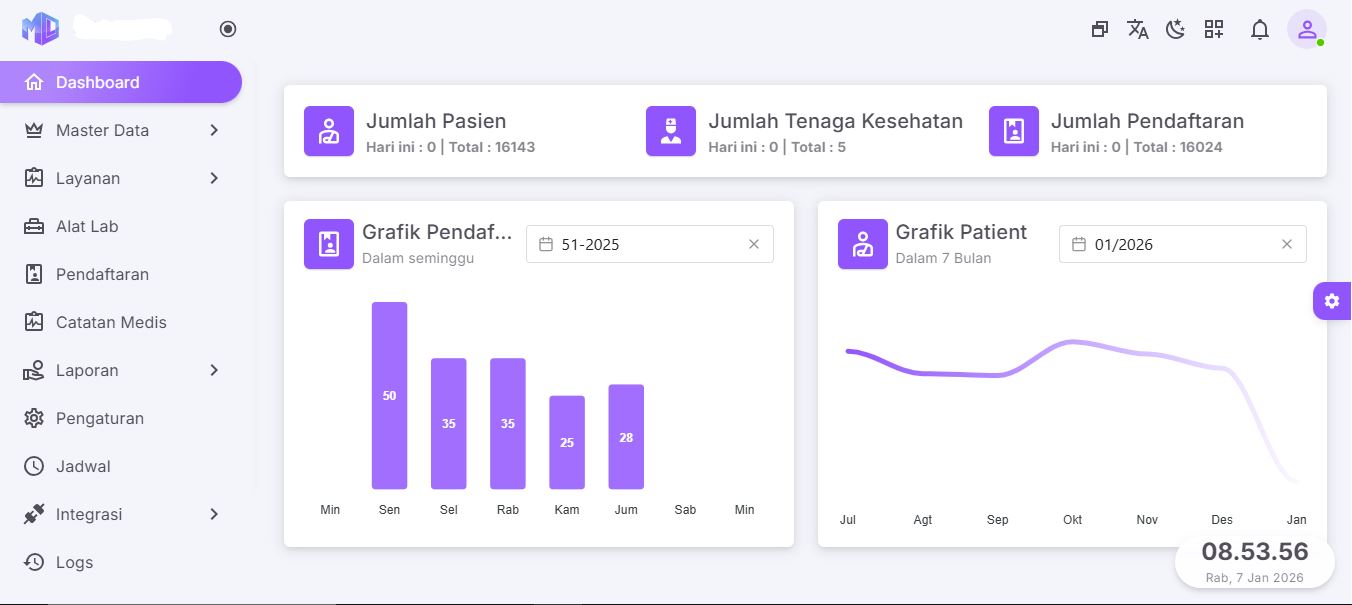Open the Alat Lab page

click(87, 226)
